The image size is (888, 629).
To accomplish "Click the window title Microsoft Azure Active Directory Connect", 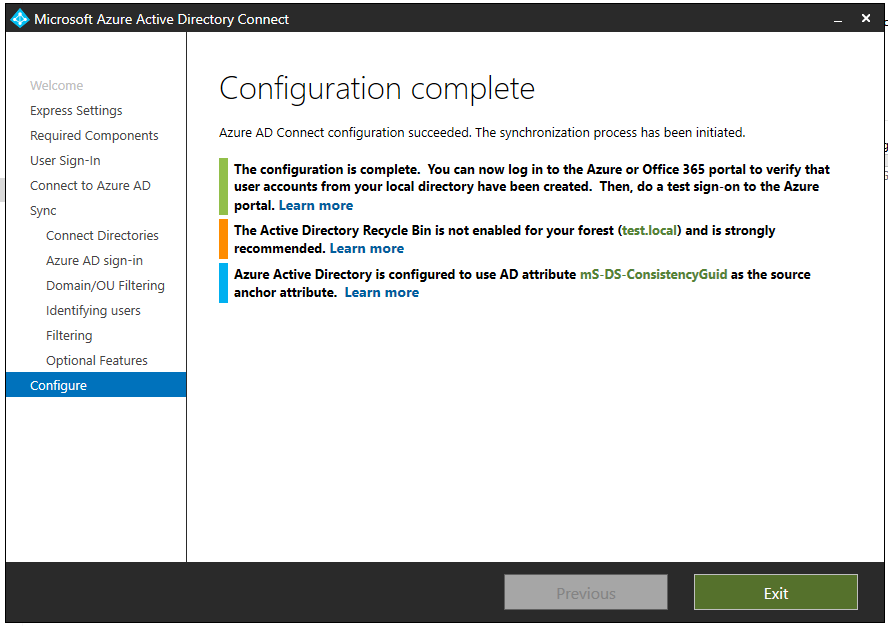I will coord(161,19).
